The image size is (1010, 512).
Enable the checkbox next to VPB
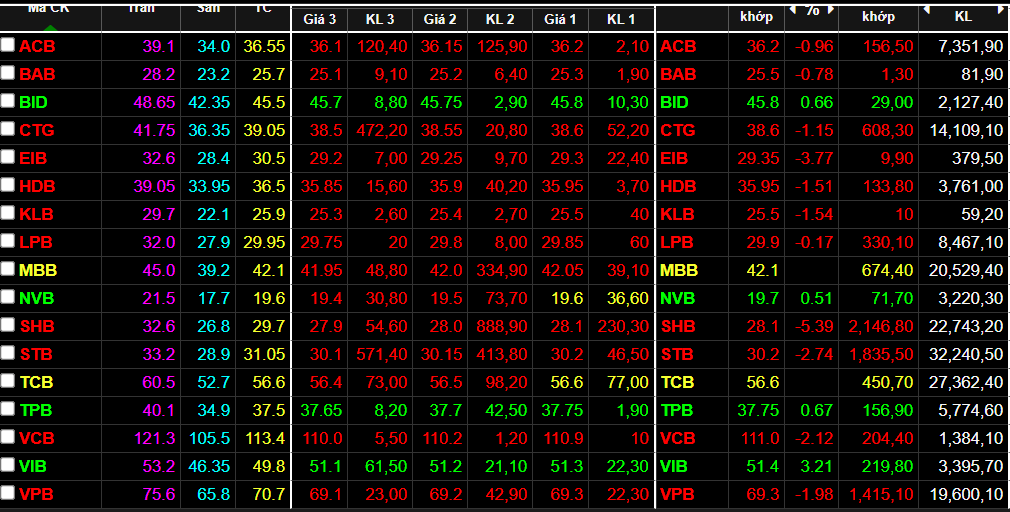pos(8,494)
